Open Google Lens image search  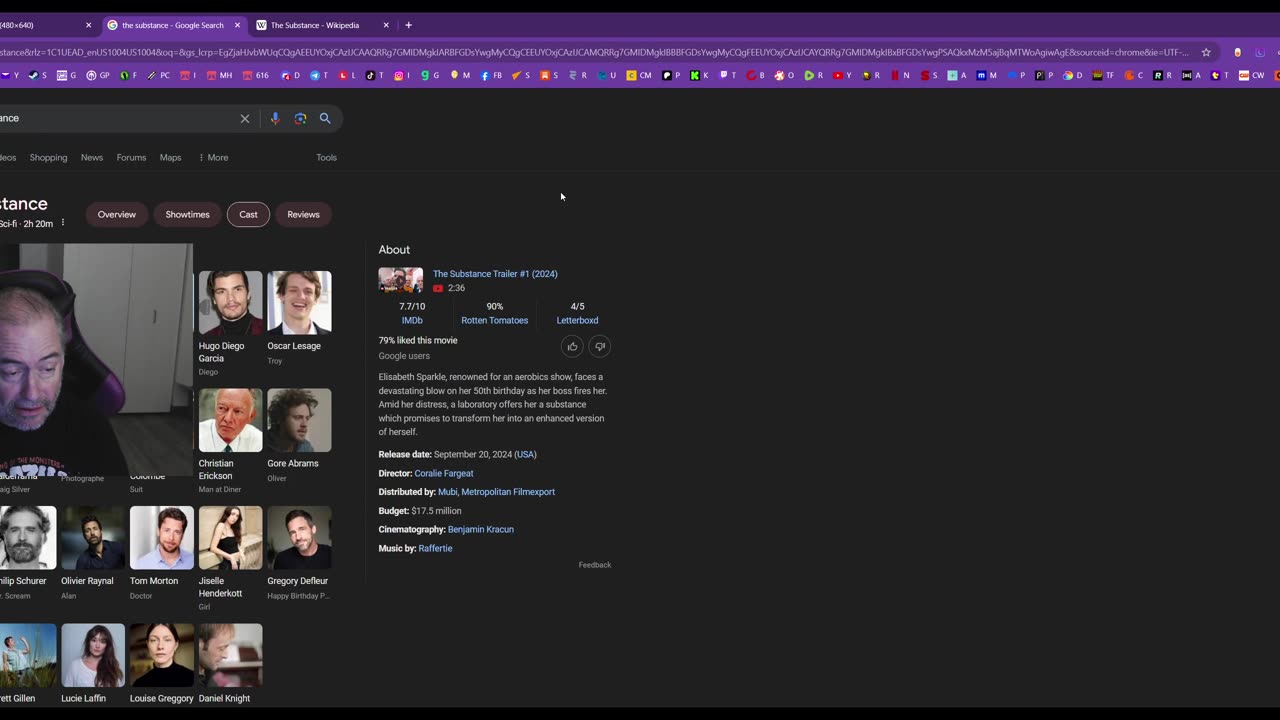tap(300, 118)
